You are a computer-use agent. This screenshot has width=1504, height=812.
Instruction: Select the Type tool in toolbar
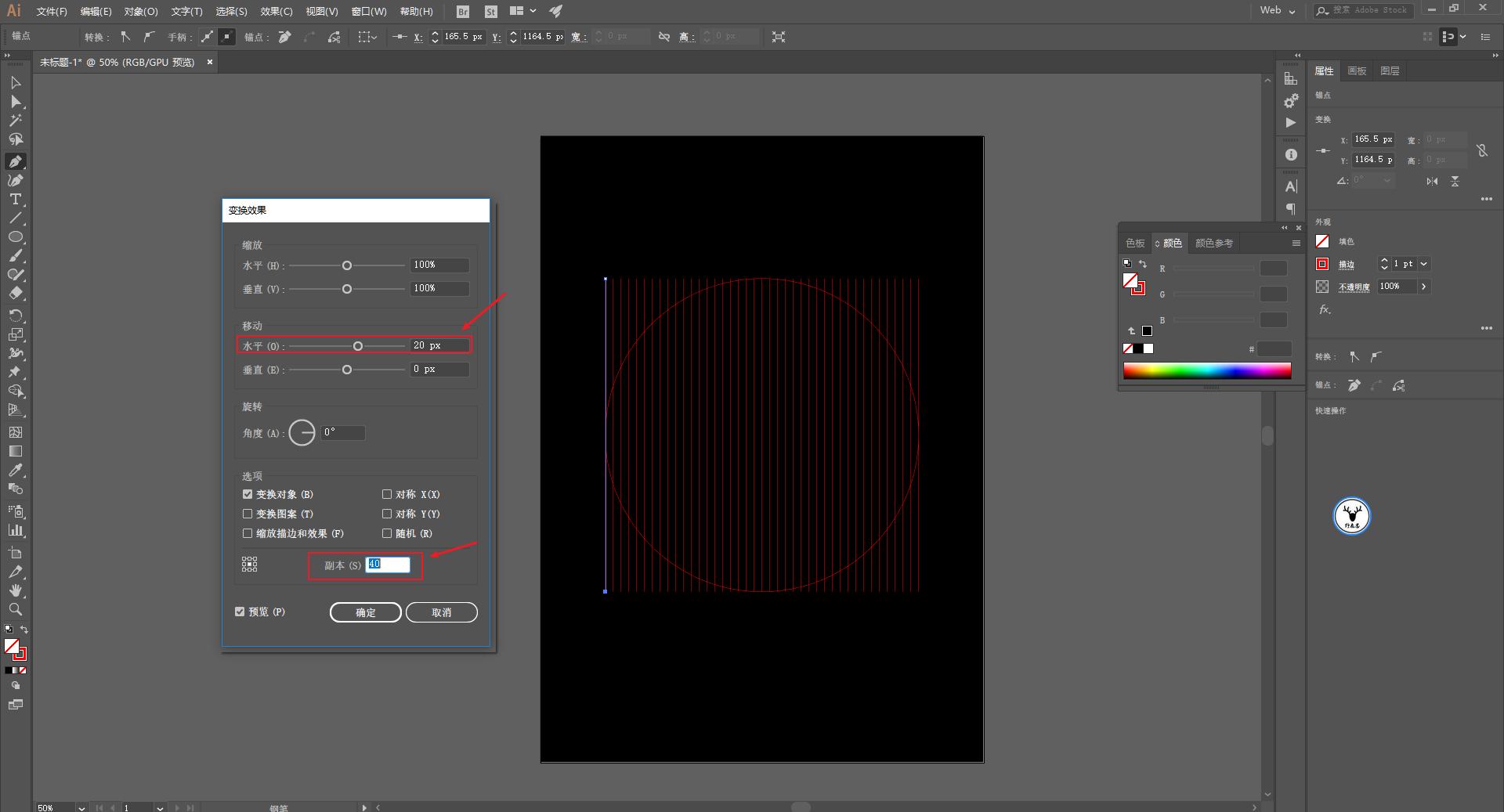(15, 200)
